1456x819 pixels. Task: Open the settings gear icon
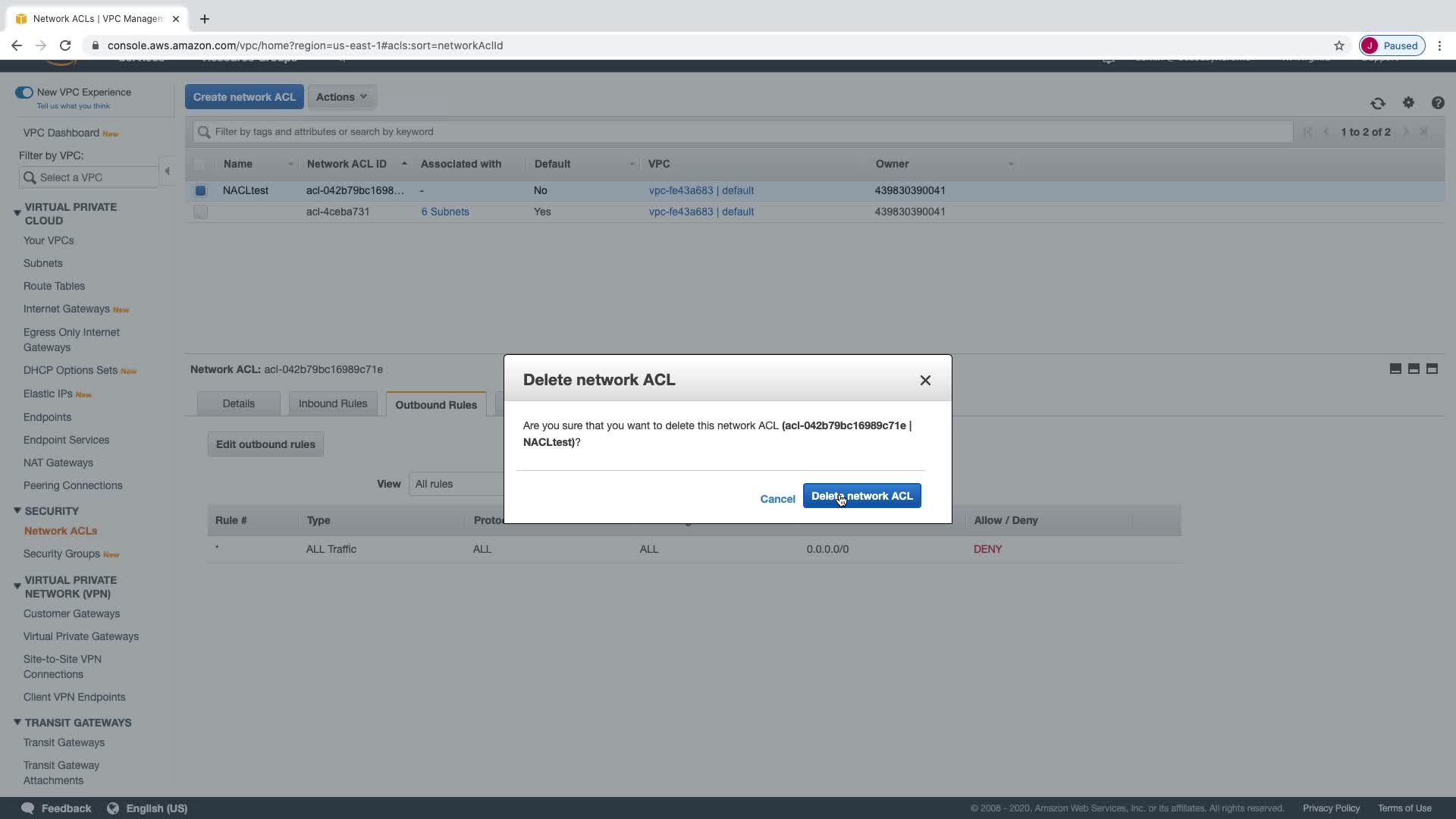tap(1408, 102)
